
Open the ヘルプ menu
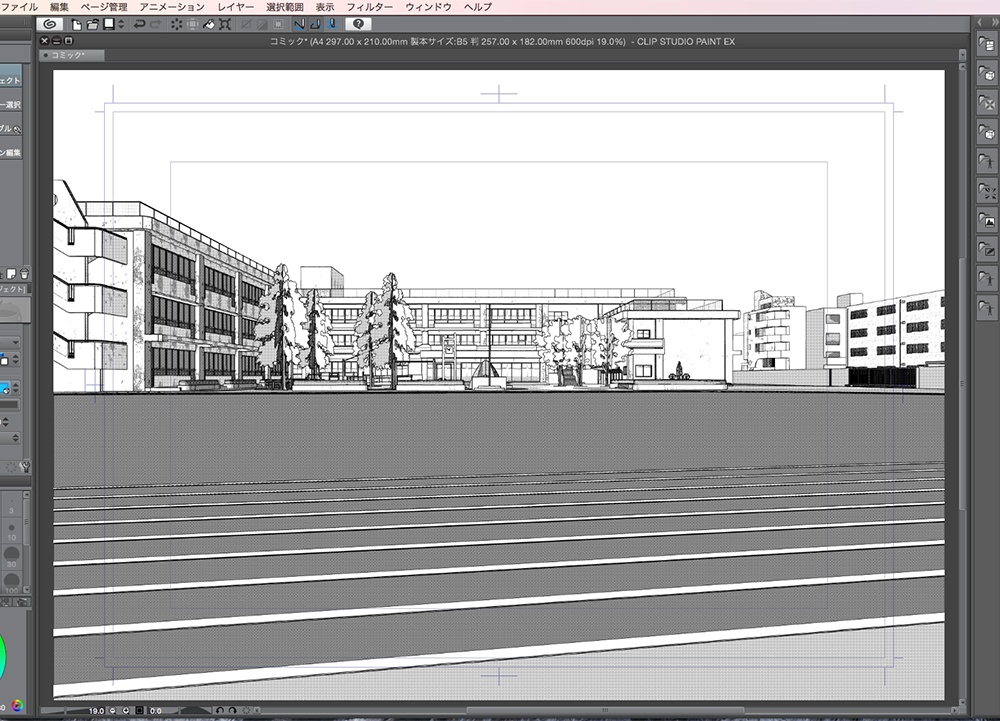coord(478,7)
